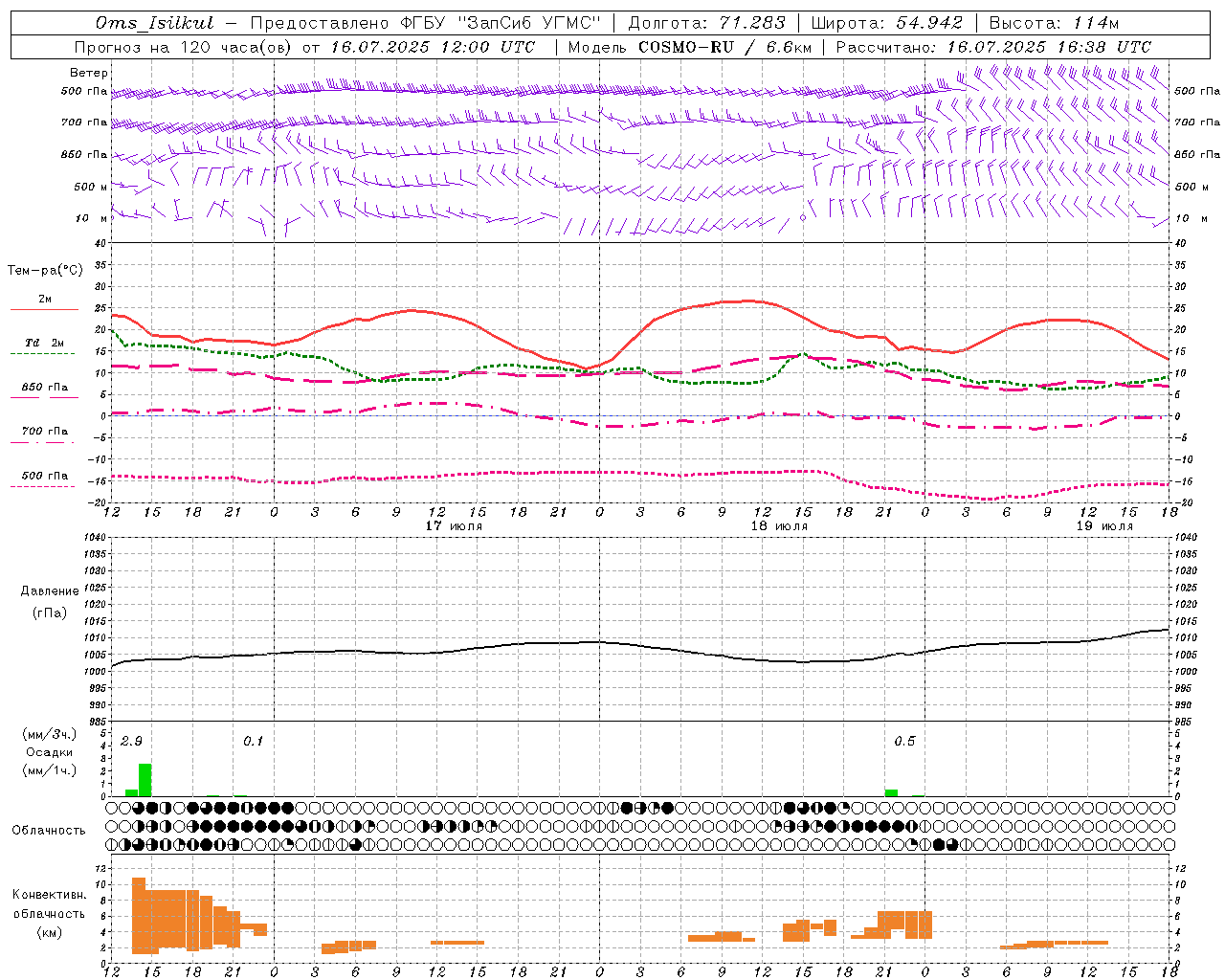The image size is (1225, 980).
Task: Click the "18 июля" date label
Action: [x=779, y=526]
